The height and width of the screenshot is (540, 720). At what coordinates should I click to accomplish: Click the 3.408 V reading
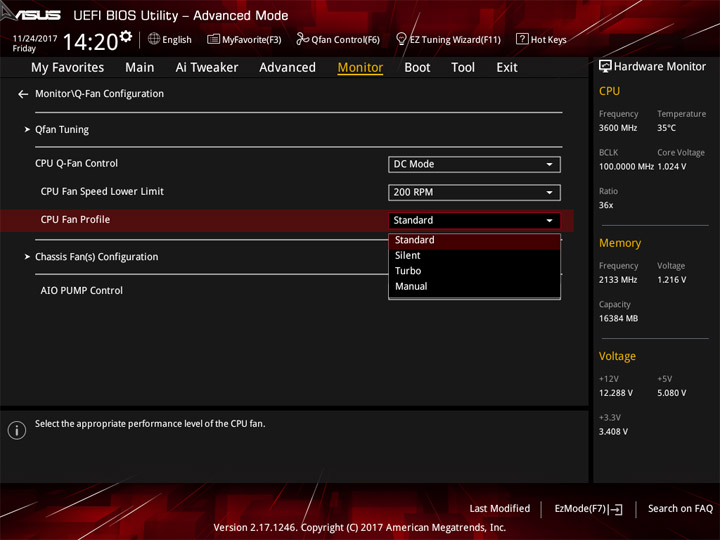point(613,432)
